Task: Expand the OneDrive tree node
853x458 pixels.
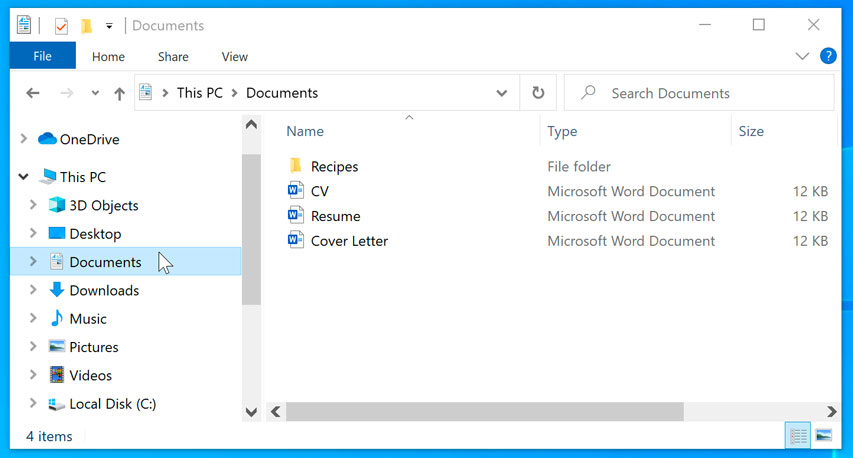Action: [23, 139]
